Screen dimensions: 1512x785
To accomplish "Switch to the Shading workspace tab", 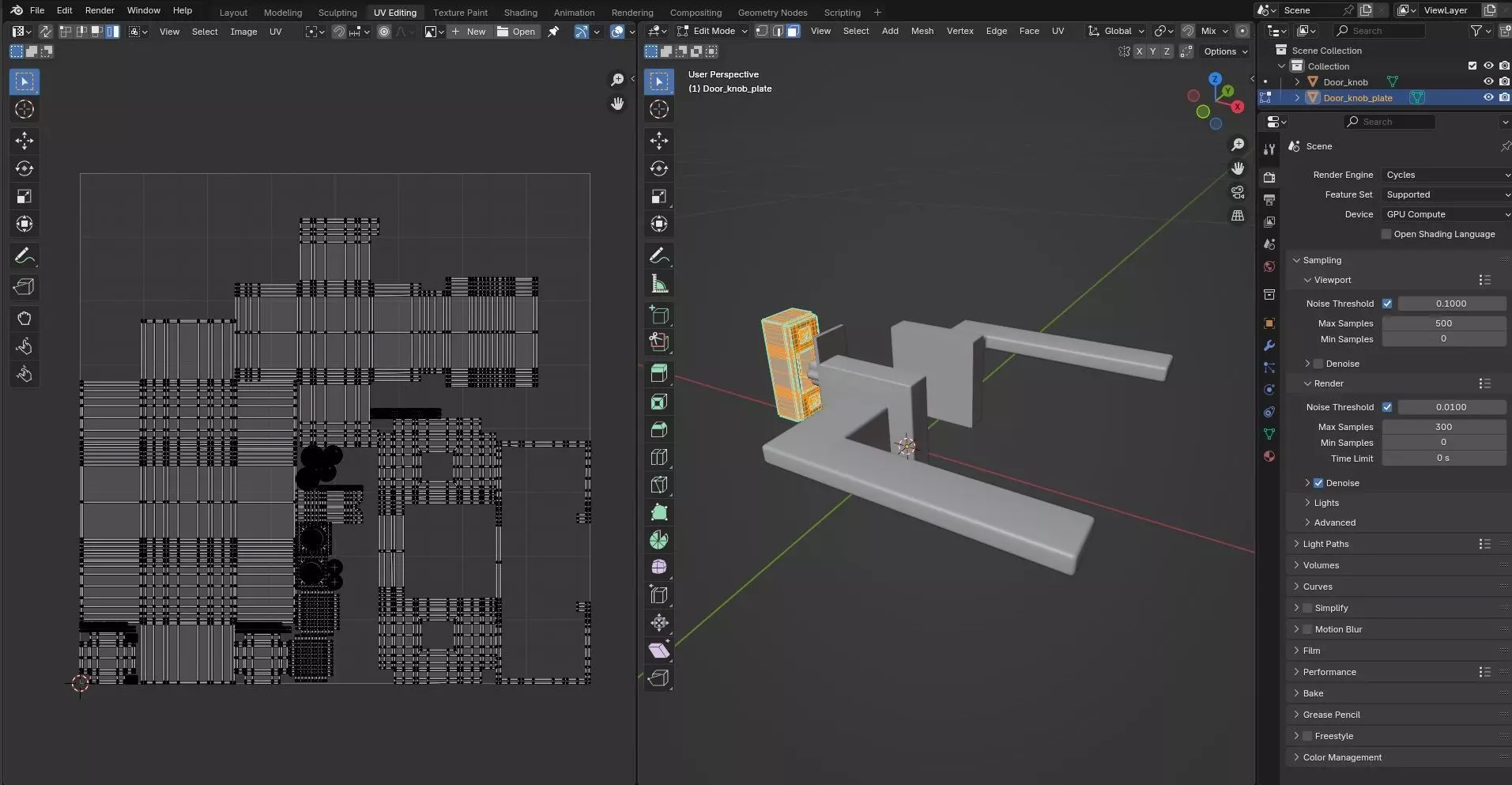I will 520,12.
